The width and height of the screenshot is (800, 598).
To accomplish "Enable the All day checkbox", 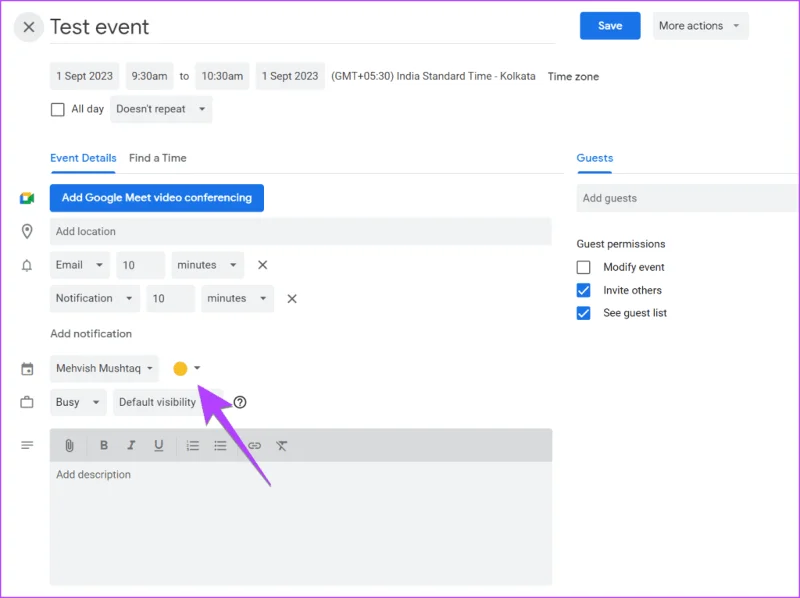I will pyautogui.click(x=58, y=109).
